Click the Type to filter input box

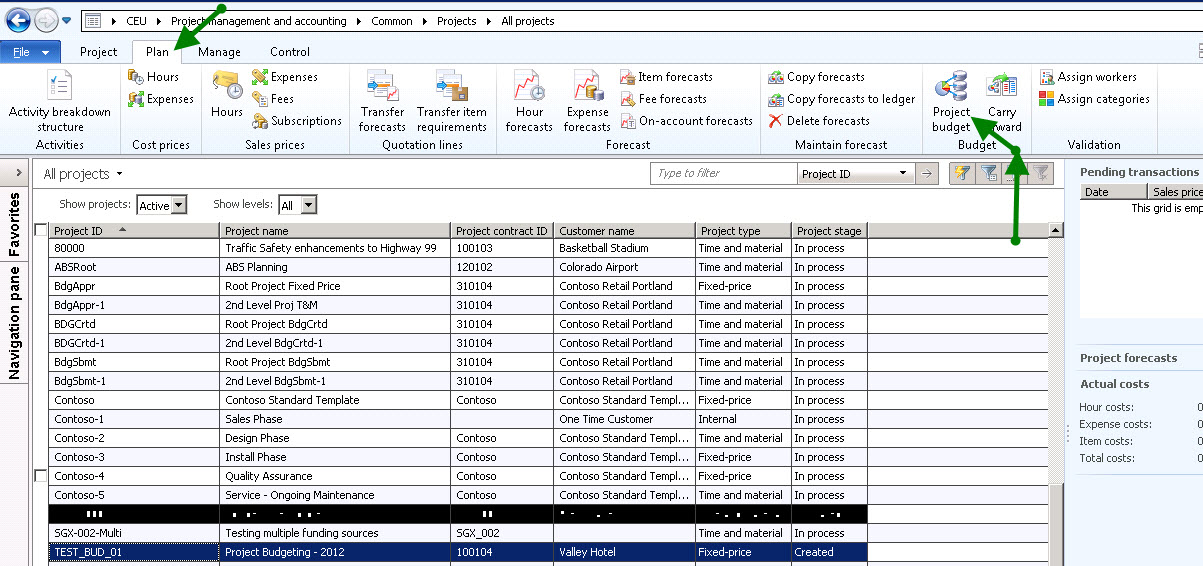pyautogui.click(x=723, y=174)
